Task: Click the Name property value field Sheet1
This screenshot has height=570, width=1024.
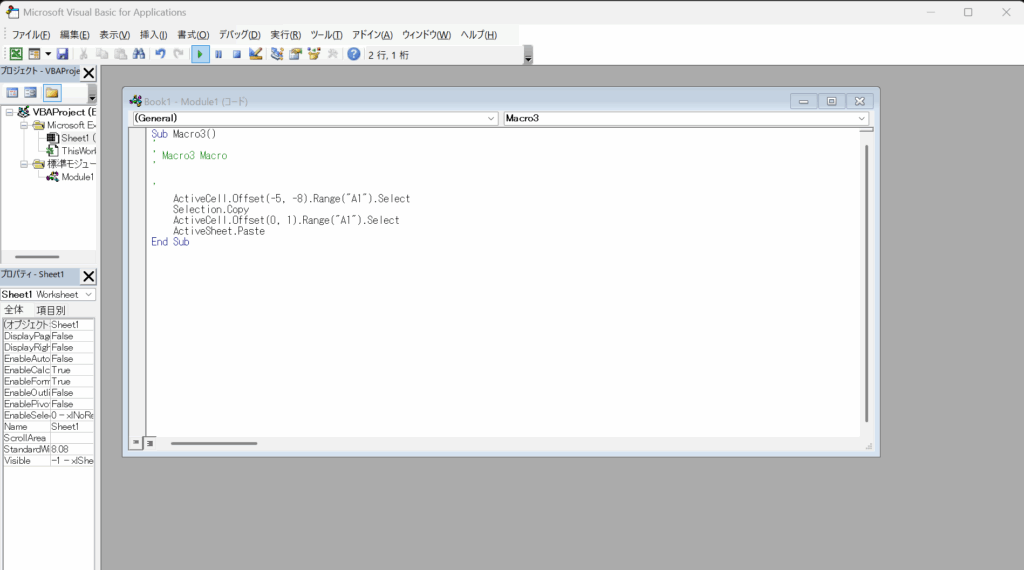Action: click(71, 426)
